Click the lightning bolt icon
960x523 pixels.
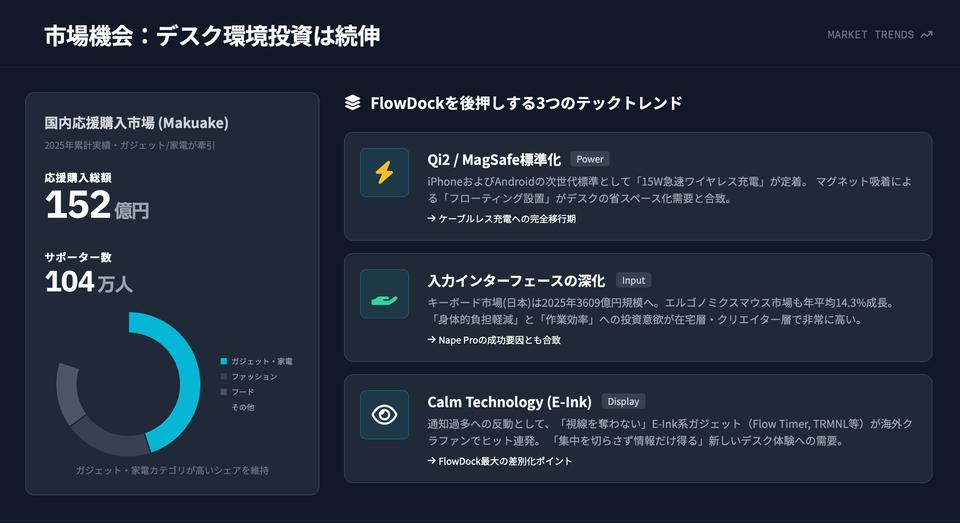click(x=384, y=173)
